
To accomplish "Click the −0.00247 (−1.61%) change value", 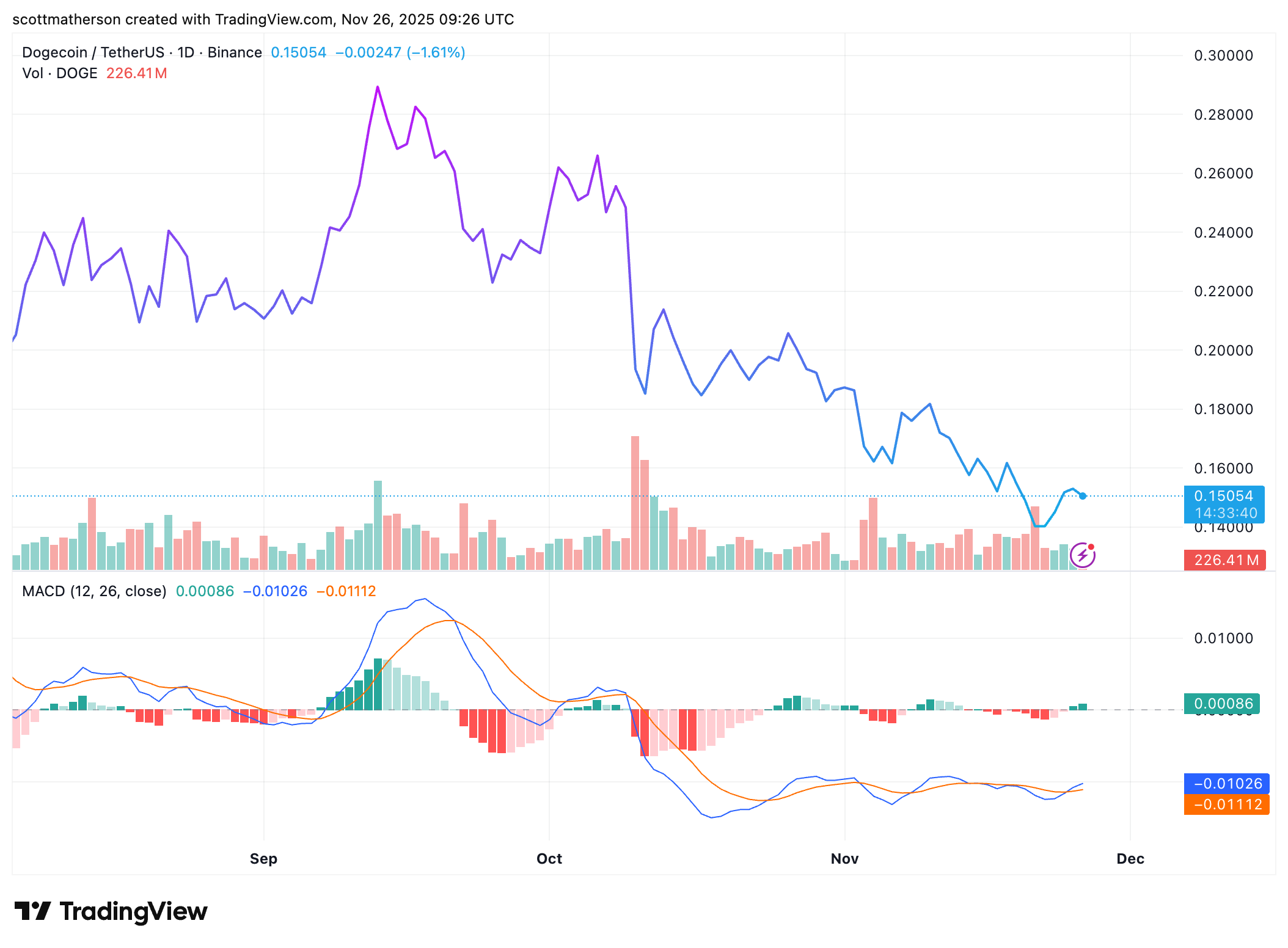I will click(x=400, y=53).
